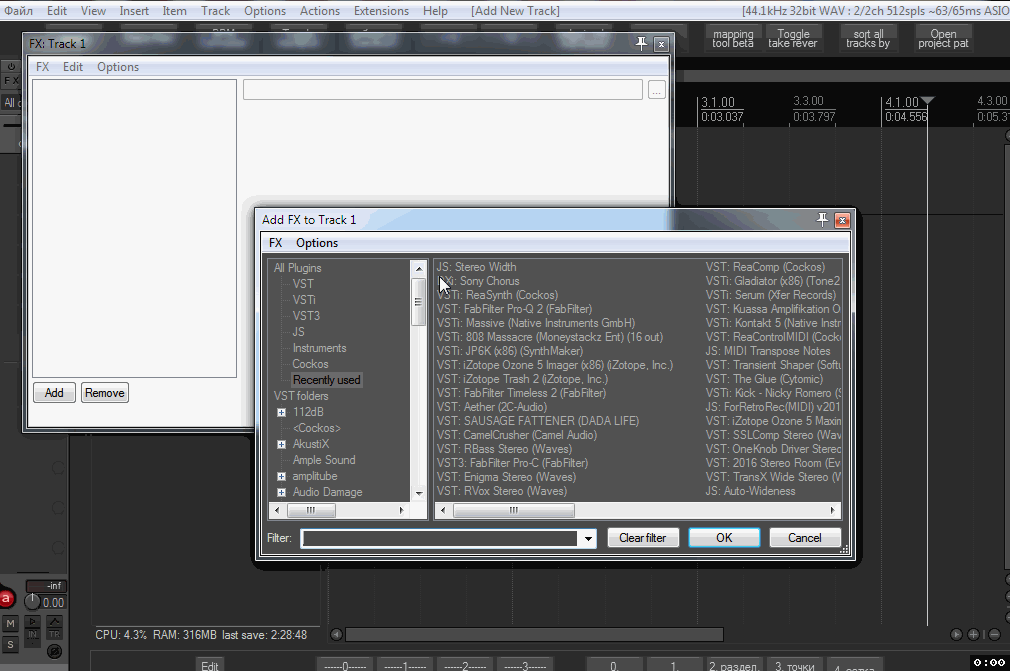Image resolution: width=1010 pixels, height=671 pixels.
Task: Click the Open project pat toolbar button
Action: [x=943, y=39]
